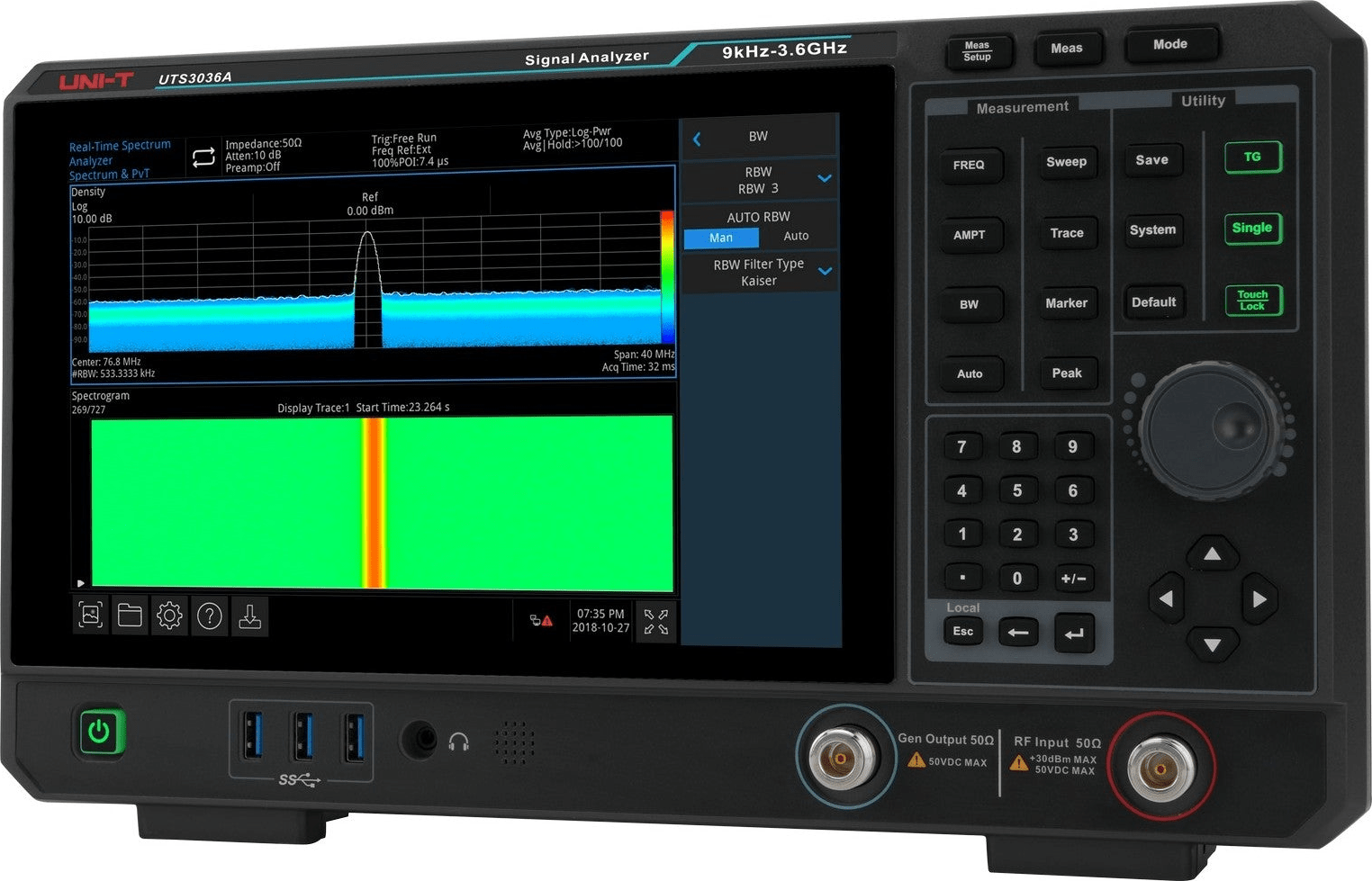The height and width of the screenshot is (881, 1372).
Task: Hit the Esc key
Action: 963,632
